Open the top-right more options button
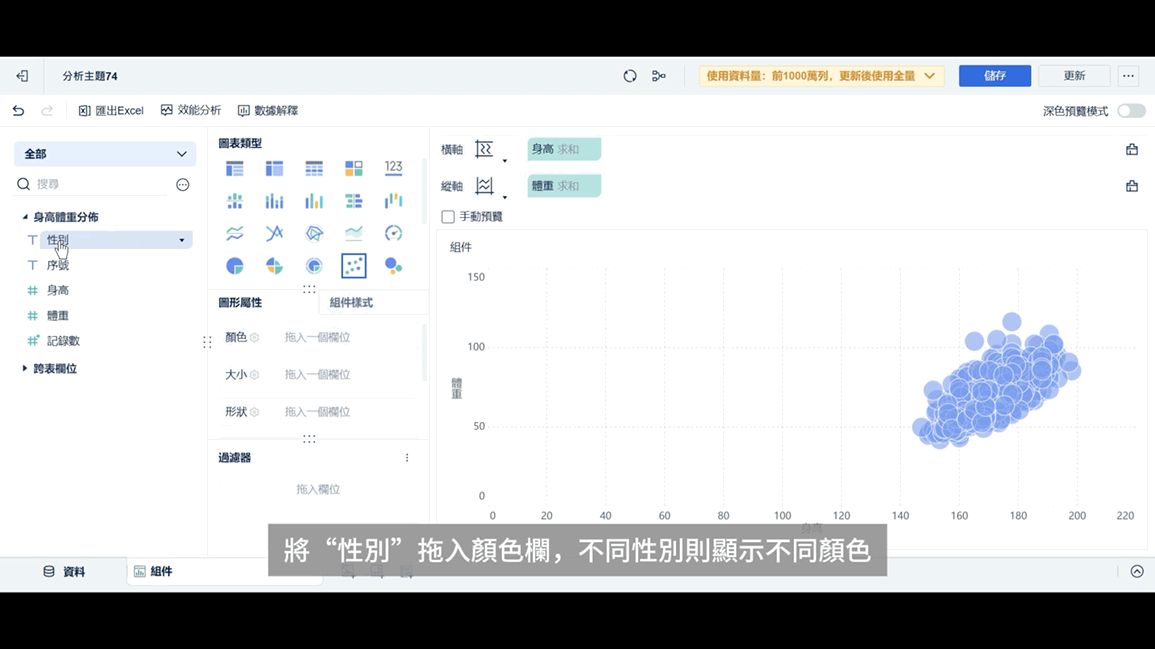 point(1128,76)
